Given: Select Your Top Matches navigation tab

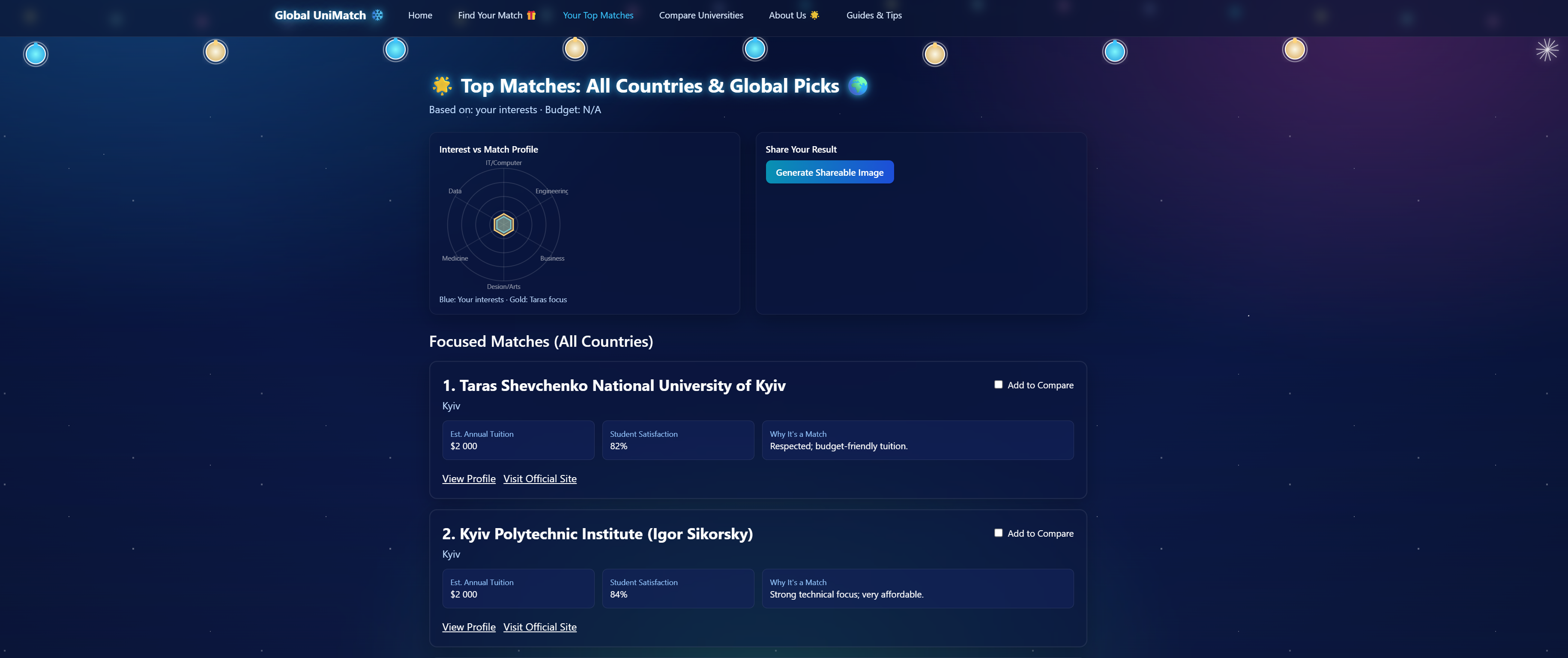Looking at the screenshot, I should 598,15.
